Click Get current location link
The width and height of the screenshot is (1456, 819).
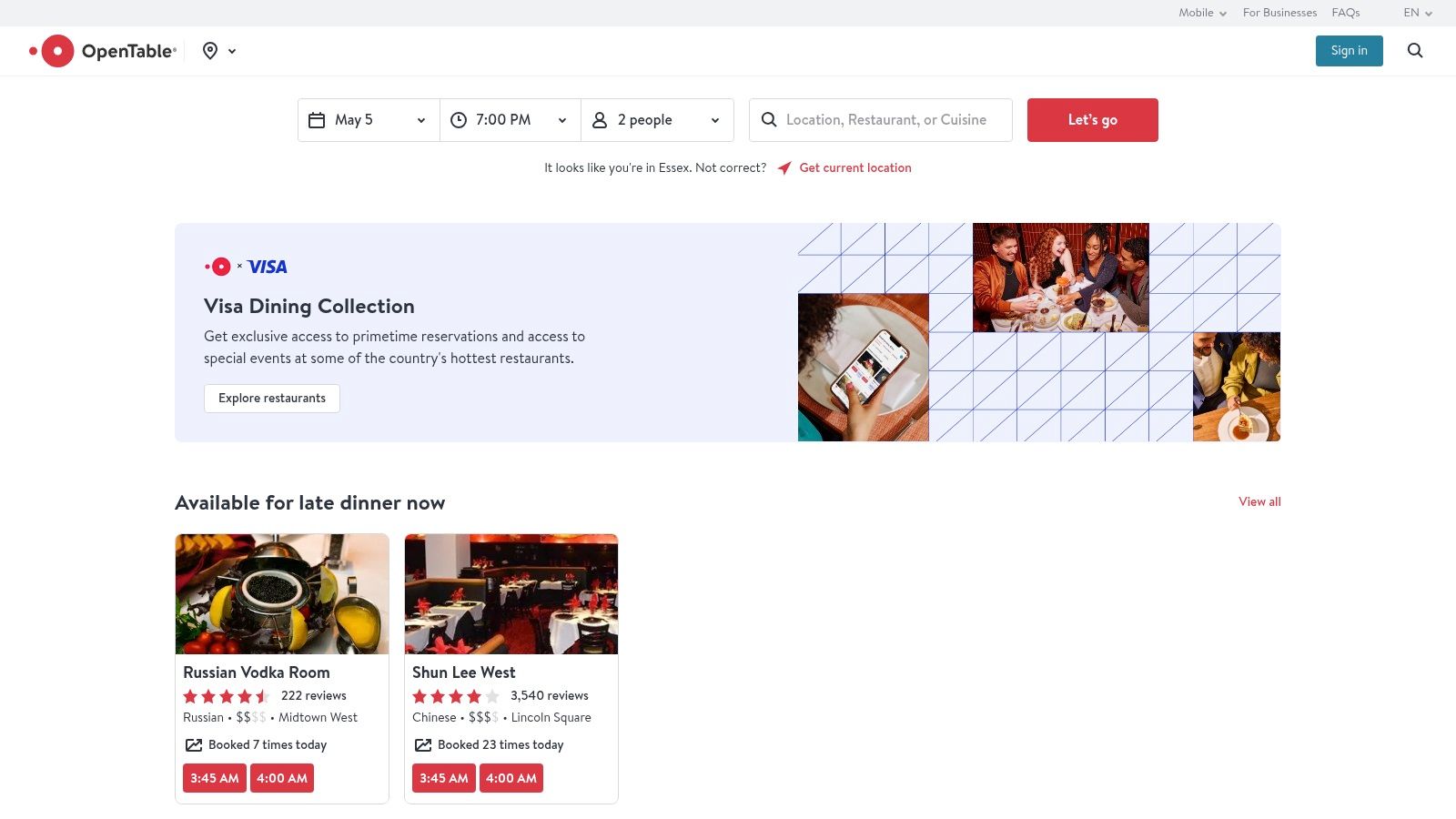click(855, 168)
